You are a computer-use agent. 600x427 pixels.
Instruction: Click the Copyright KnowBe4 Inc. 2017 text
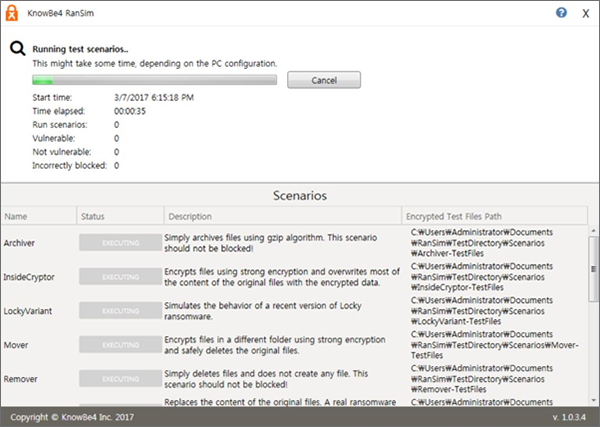pyautogui.click(x=72, y=417)
